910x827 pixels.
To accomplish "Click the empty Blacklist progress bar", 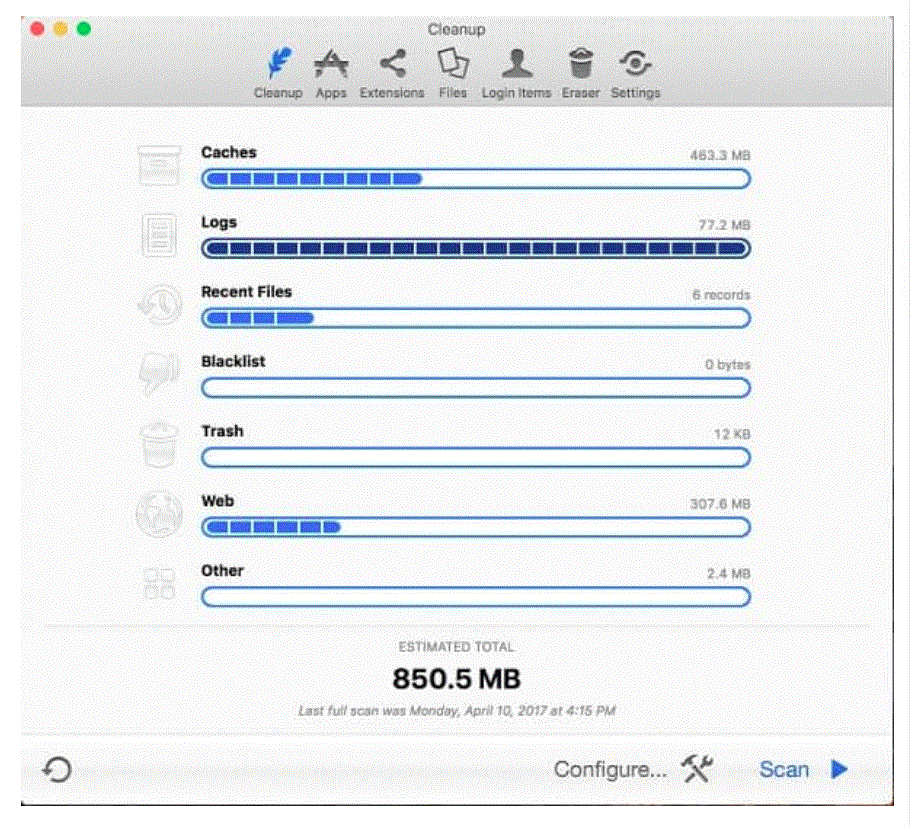I will pyautogui.click(x=476, y=388).
